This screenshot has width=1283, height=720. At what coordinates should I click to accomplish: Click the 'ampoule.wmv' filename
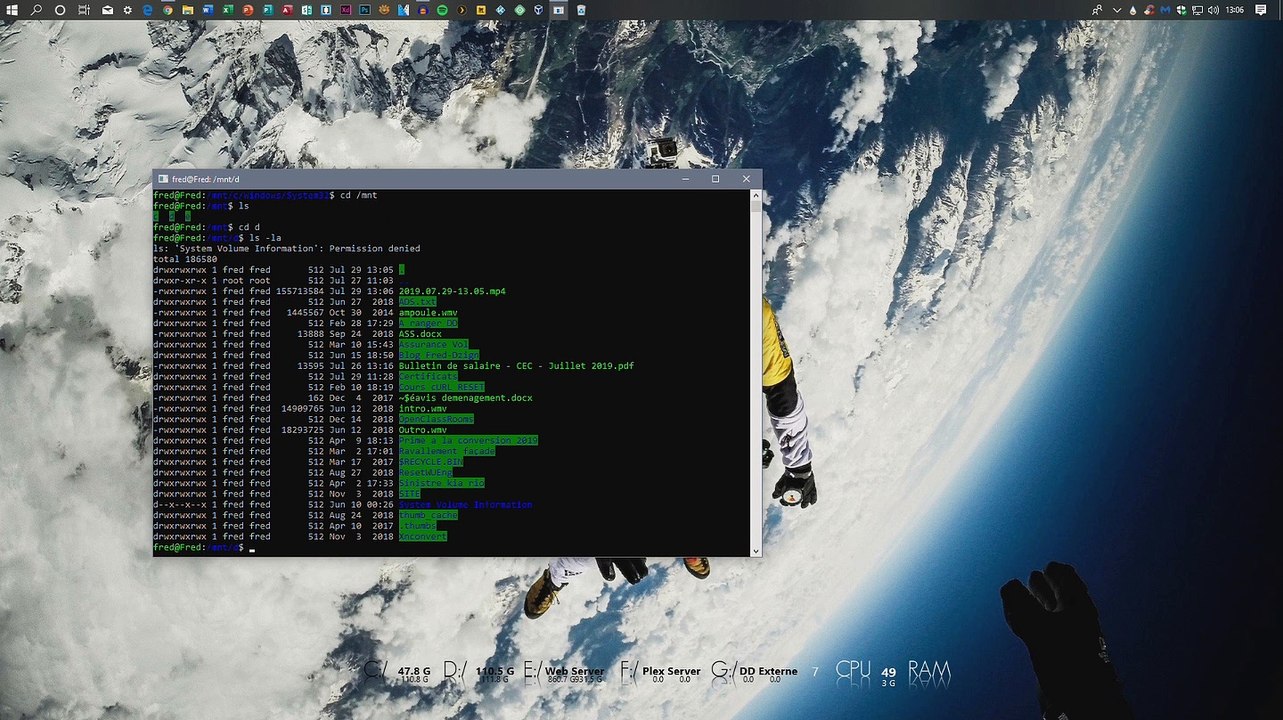428,313
